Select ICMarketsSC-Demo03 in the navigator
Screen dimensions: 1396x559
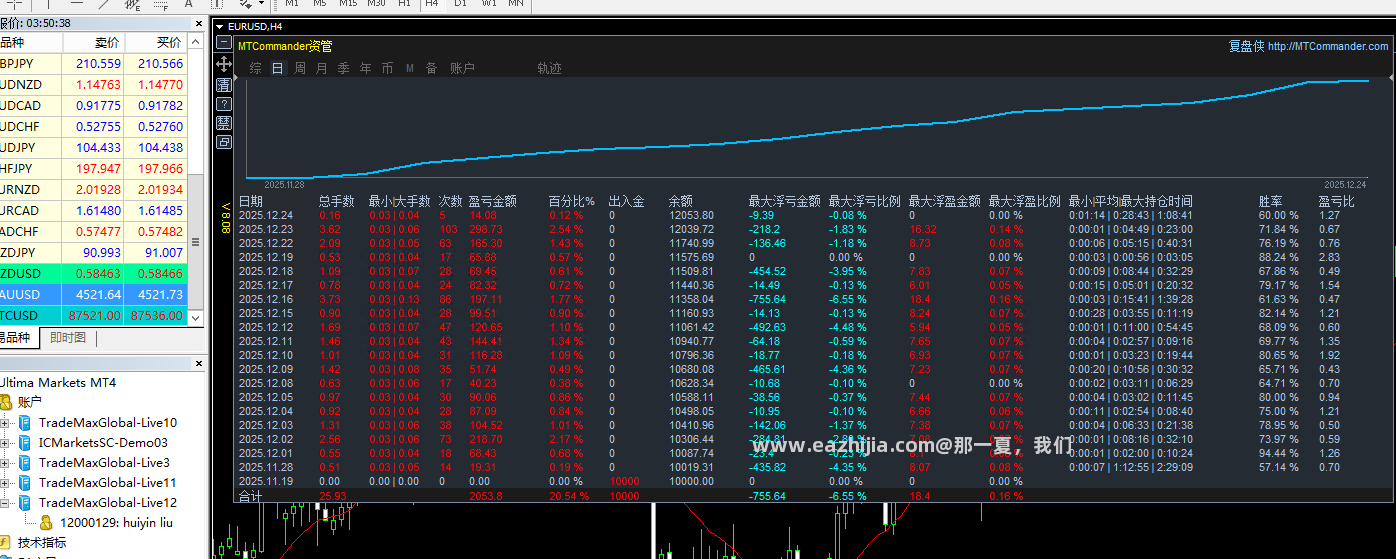103,443
